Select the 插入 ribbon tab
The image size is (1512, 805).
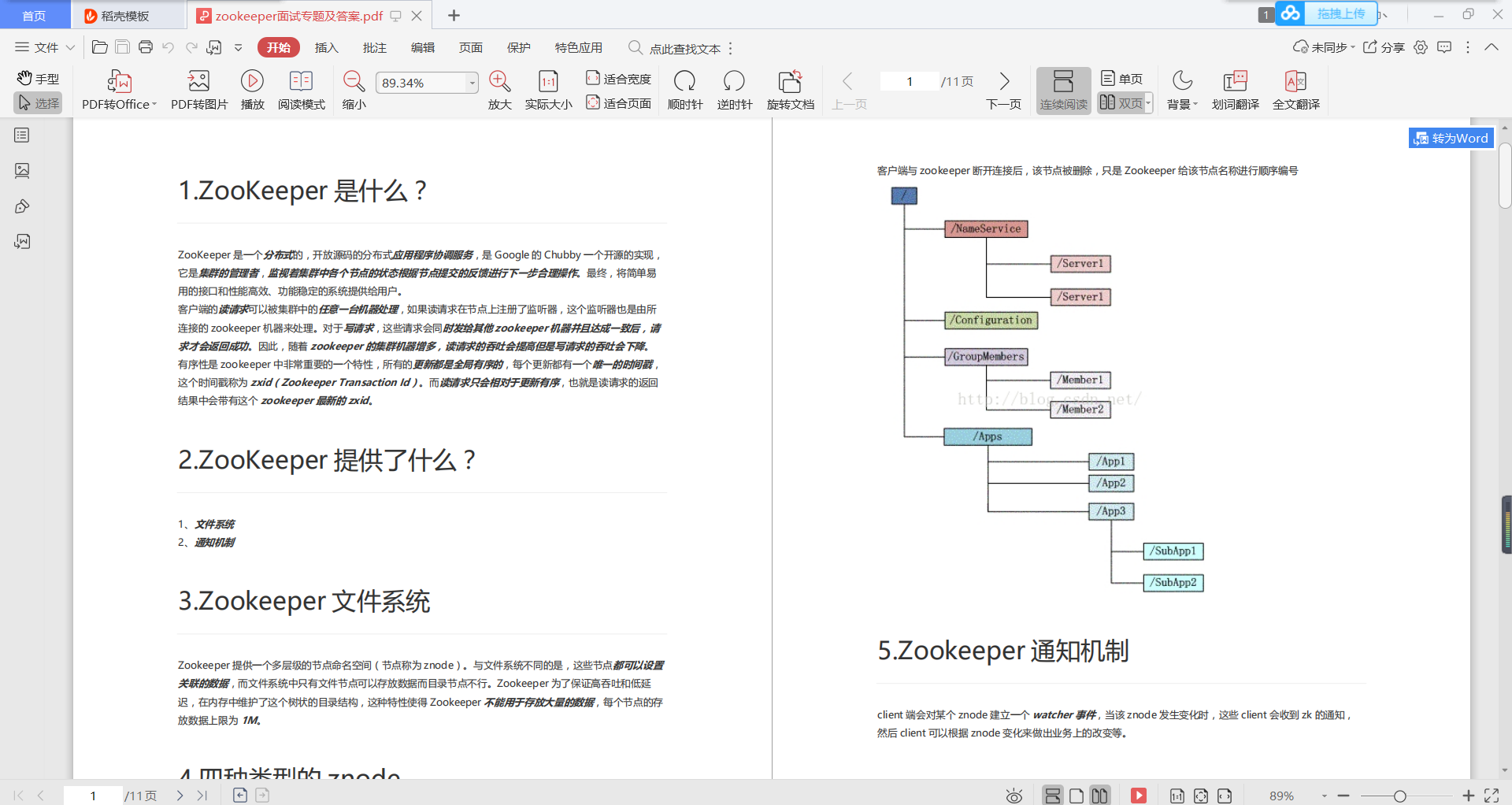(326, 47)
